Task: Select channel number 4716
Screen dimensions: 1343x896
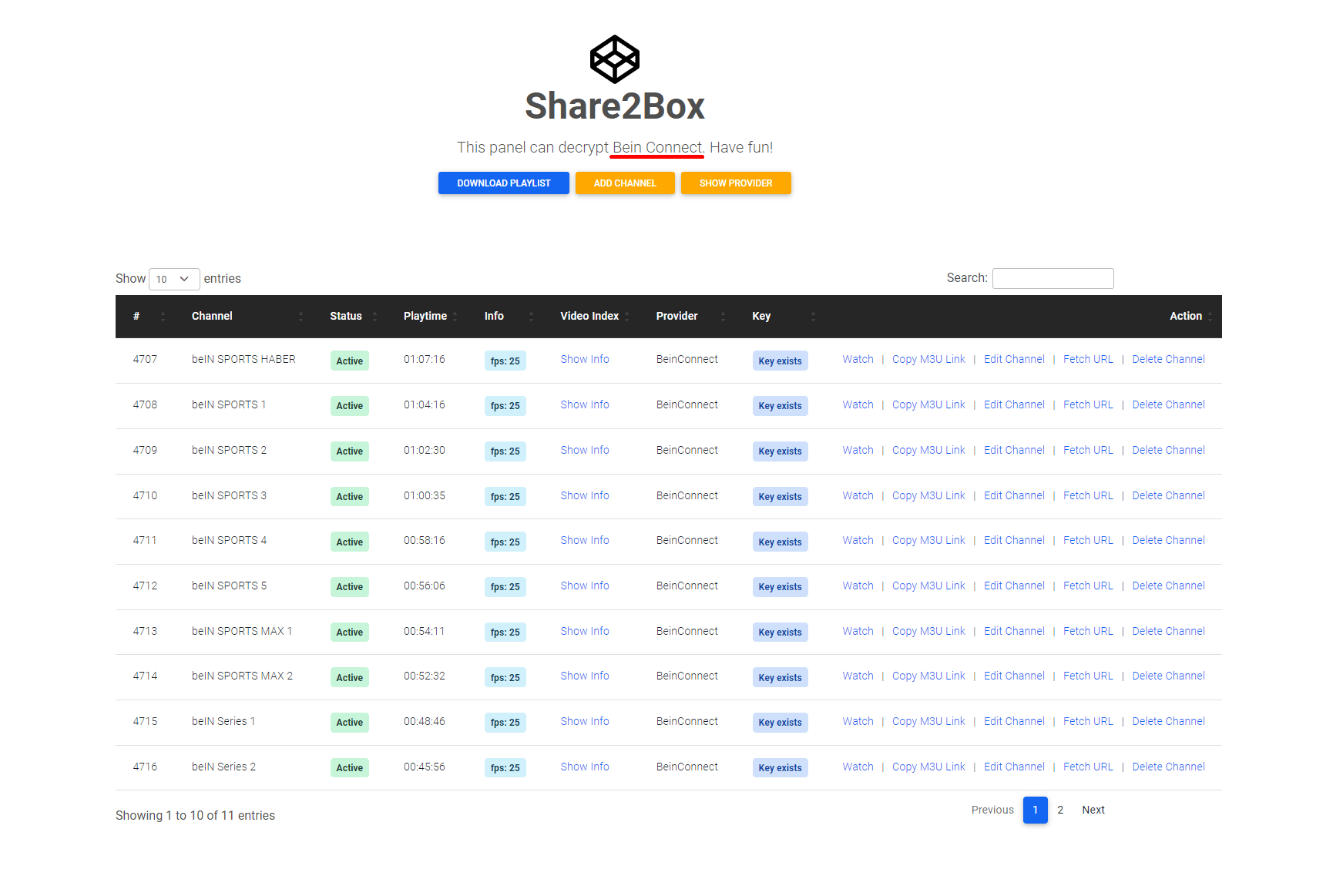Action: click(x=145, y=767)
